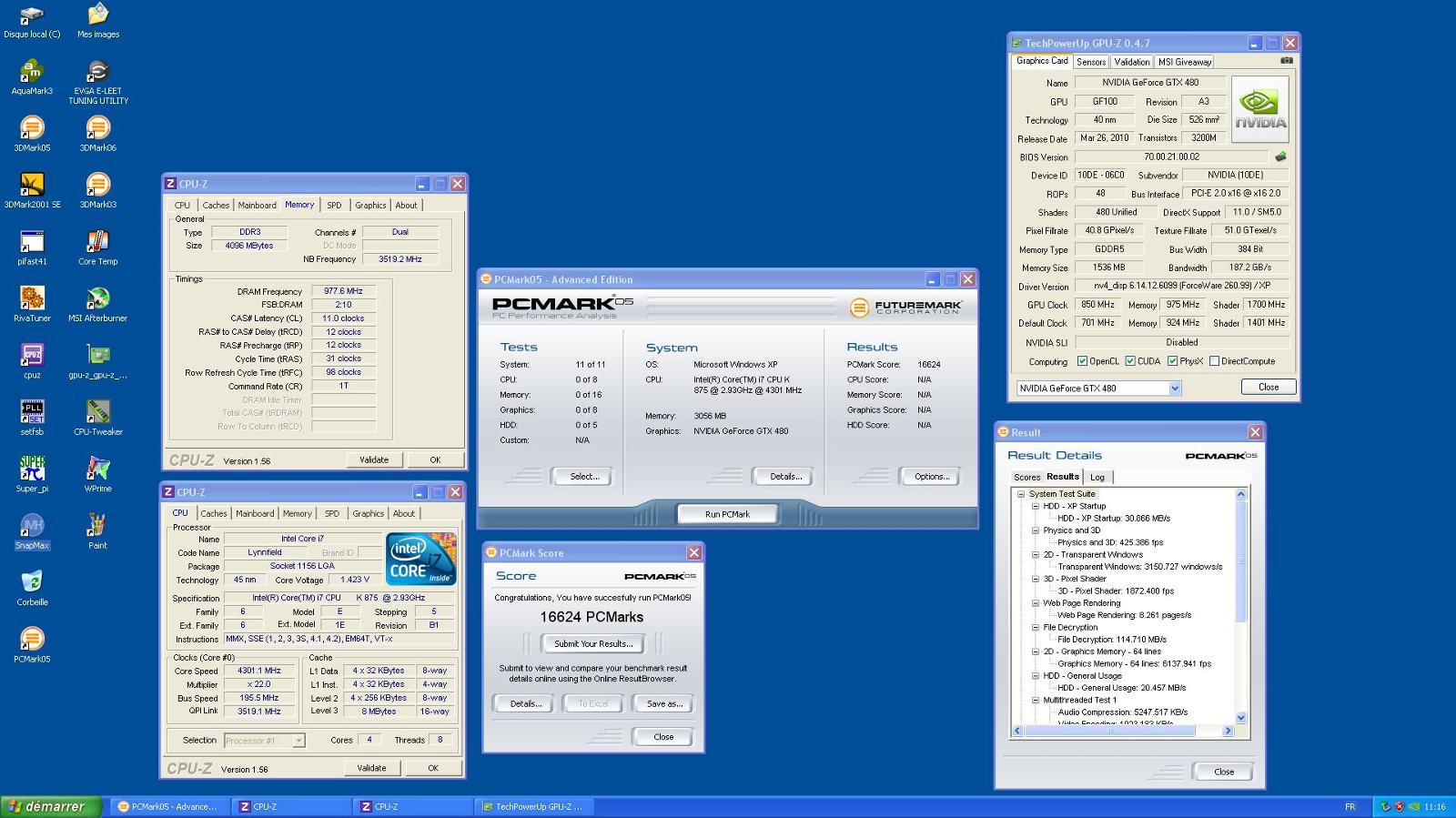Open gpu-z desktop icon
The width and height of the screenshot is (1456, 818).
[x=98, y=361]
